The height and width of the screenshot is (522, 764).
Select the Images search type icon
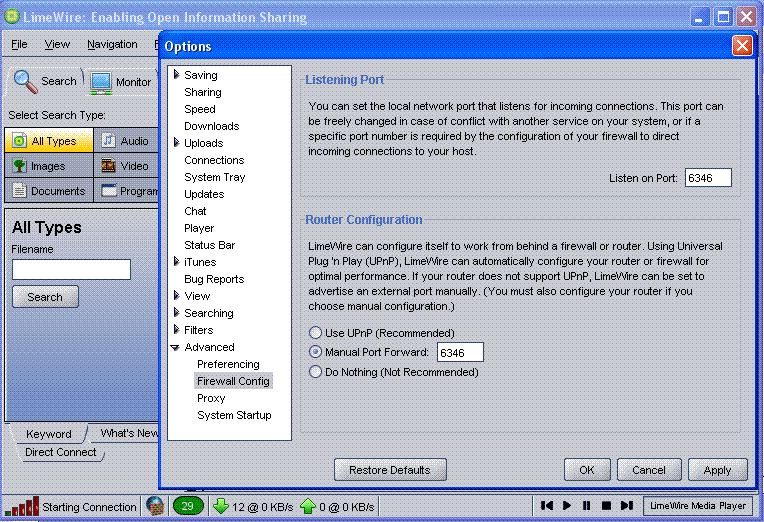click(x=19, y=166)
